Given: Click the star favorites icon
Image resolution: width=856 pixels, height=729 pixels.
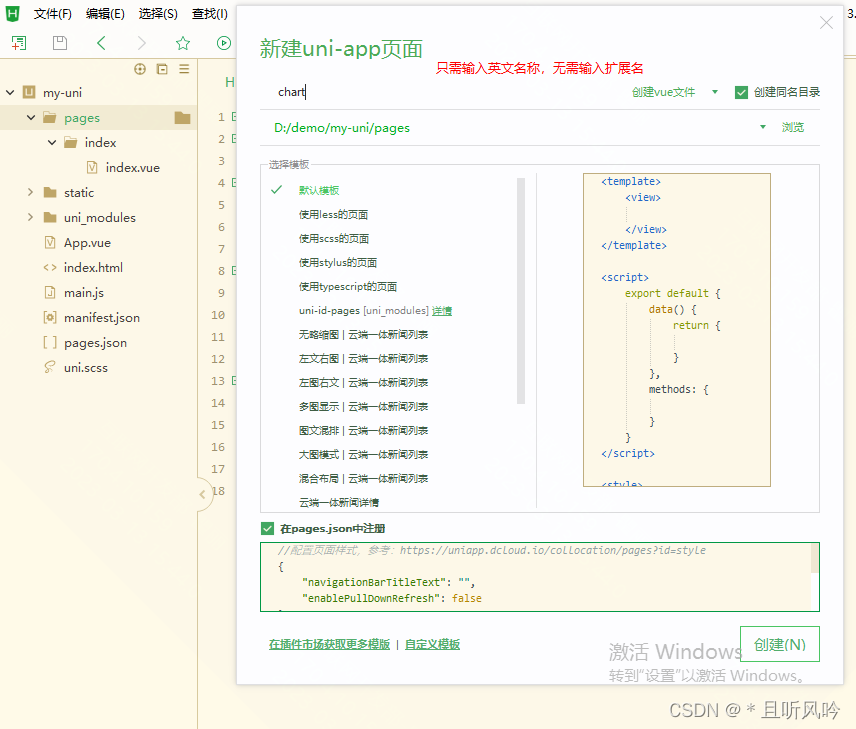Looking at the screenshot, I should (183, 43).
